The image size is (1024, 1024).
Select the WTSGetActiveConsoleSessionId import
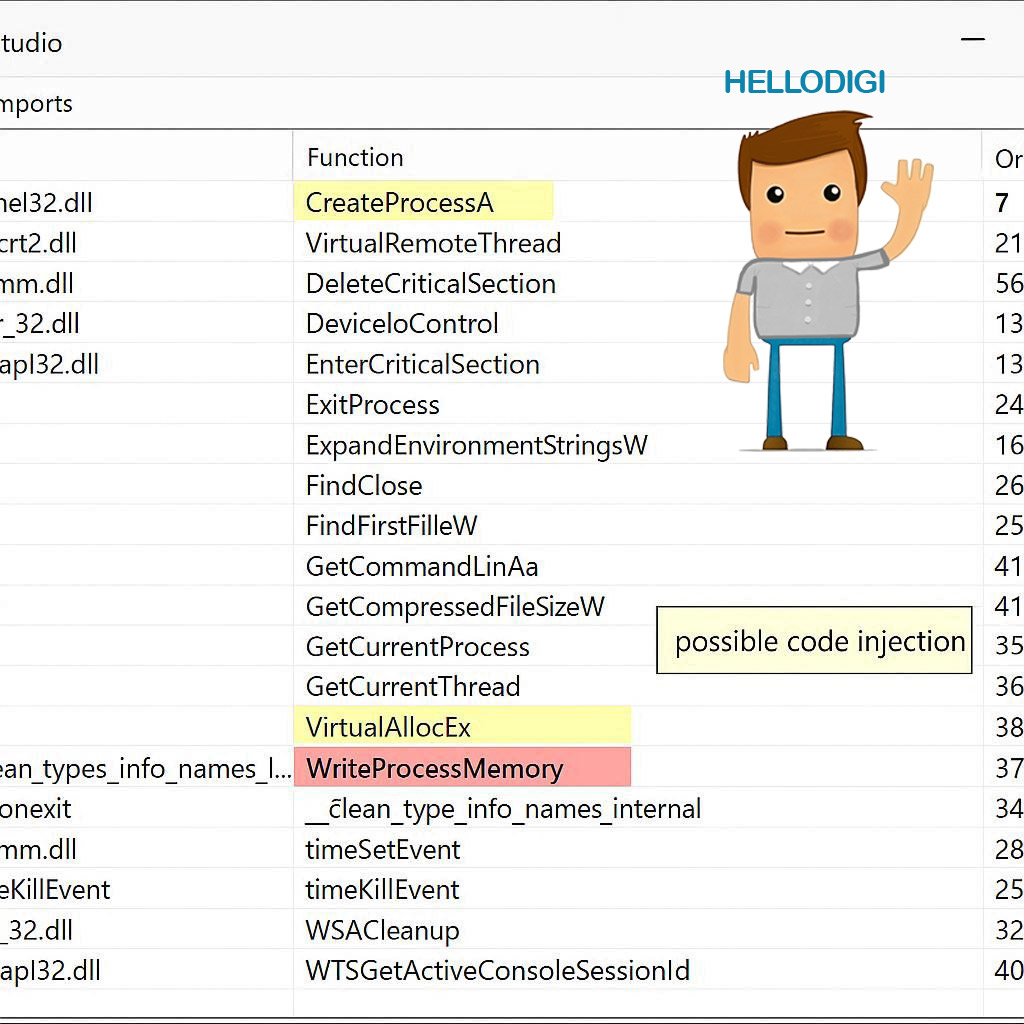(497, 970)
